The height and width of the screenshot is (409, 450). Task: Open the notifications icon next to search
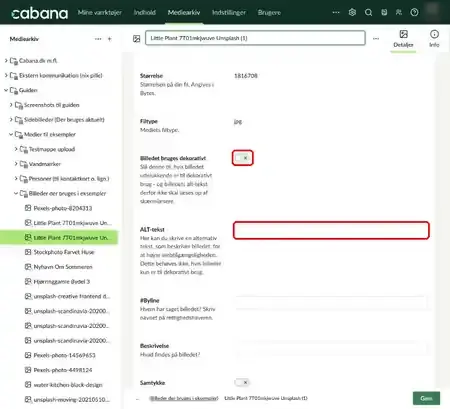pyautogui.click(x=384, y=12)
